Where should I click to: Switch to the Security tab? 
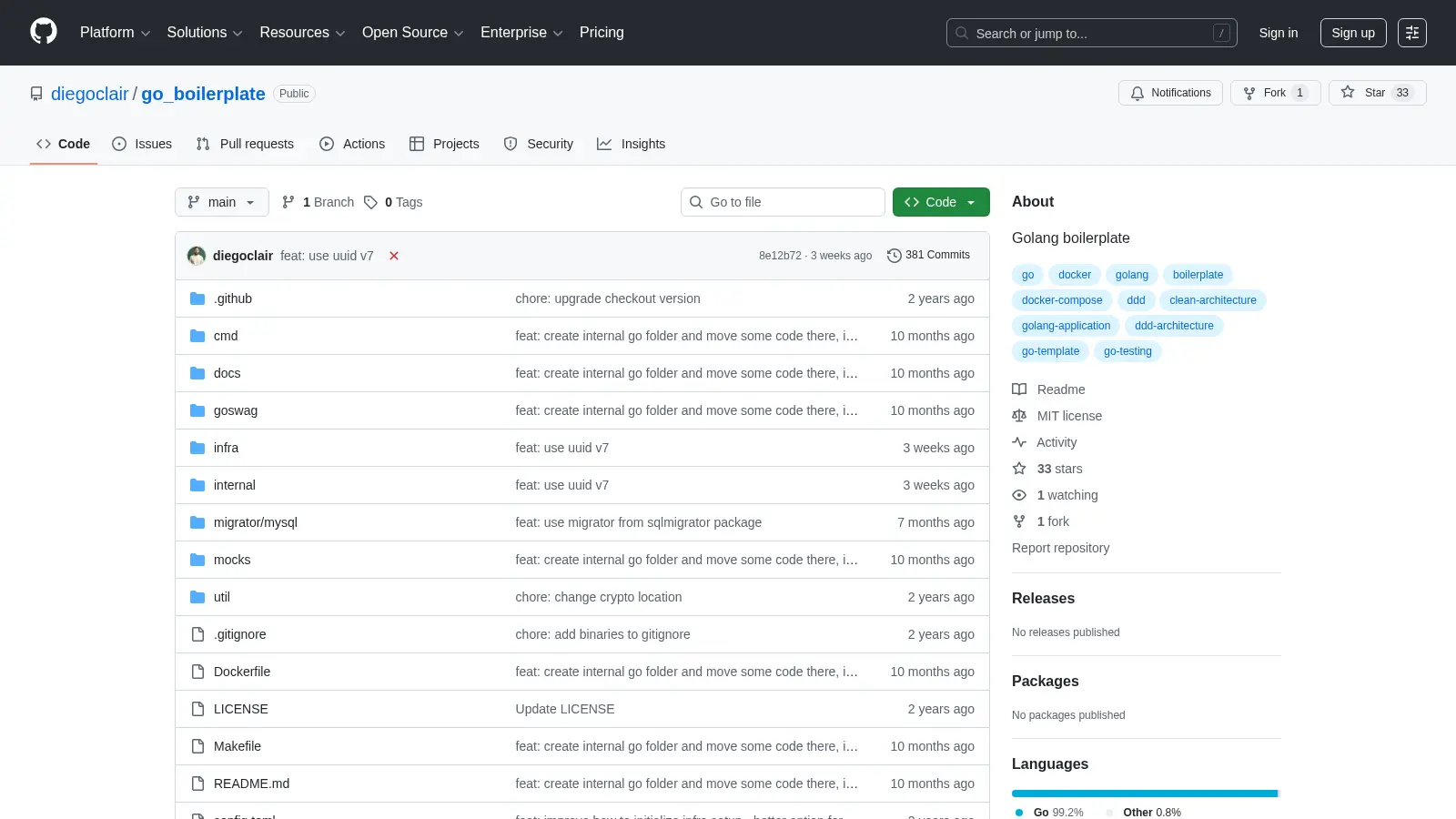pos(539,144)
